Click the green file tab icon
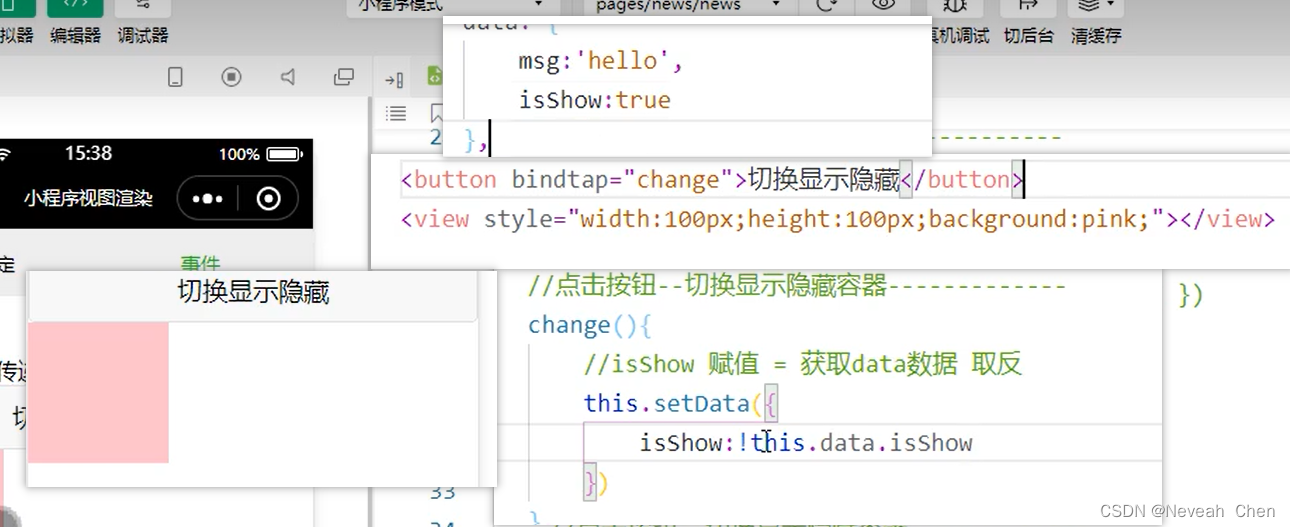Image resolution: width=1290 pixels, height=527 pixels. 435,75
